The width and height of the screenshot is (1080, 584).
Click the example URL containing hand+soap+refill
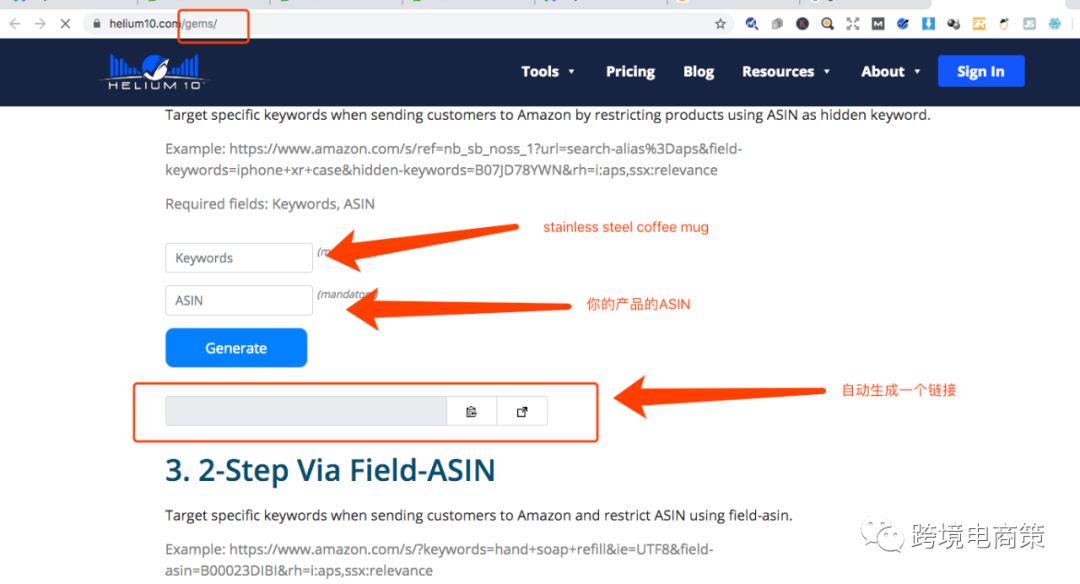click(439, 560)
